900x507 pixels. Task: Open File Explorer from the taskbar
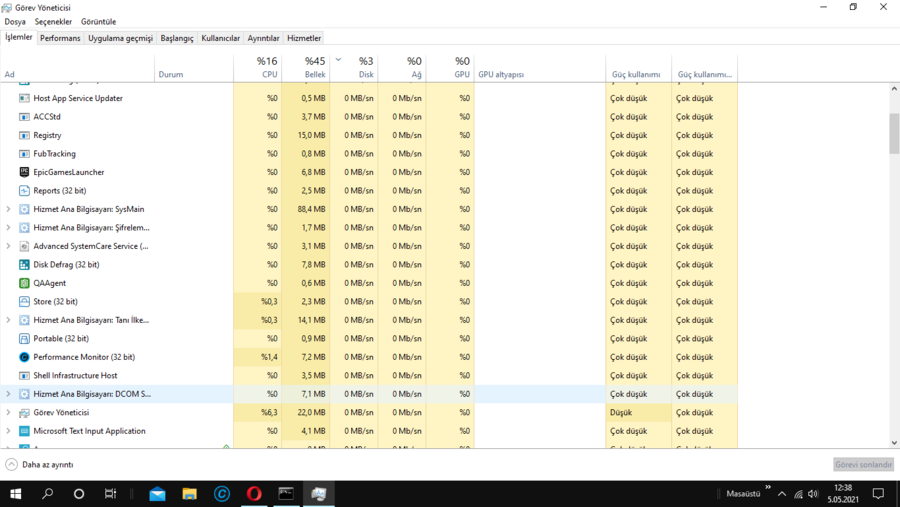coord(189,494)
